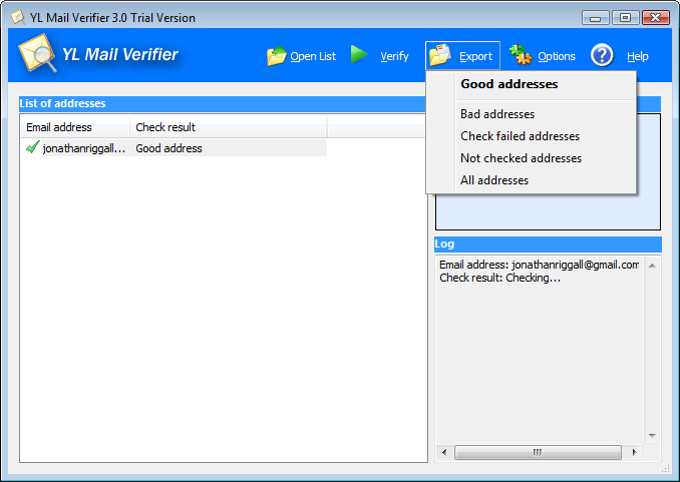Maximize the YL Mail Verifier window

click(x=625, y=18)
